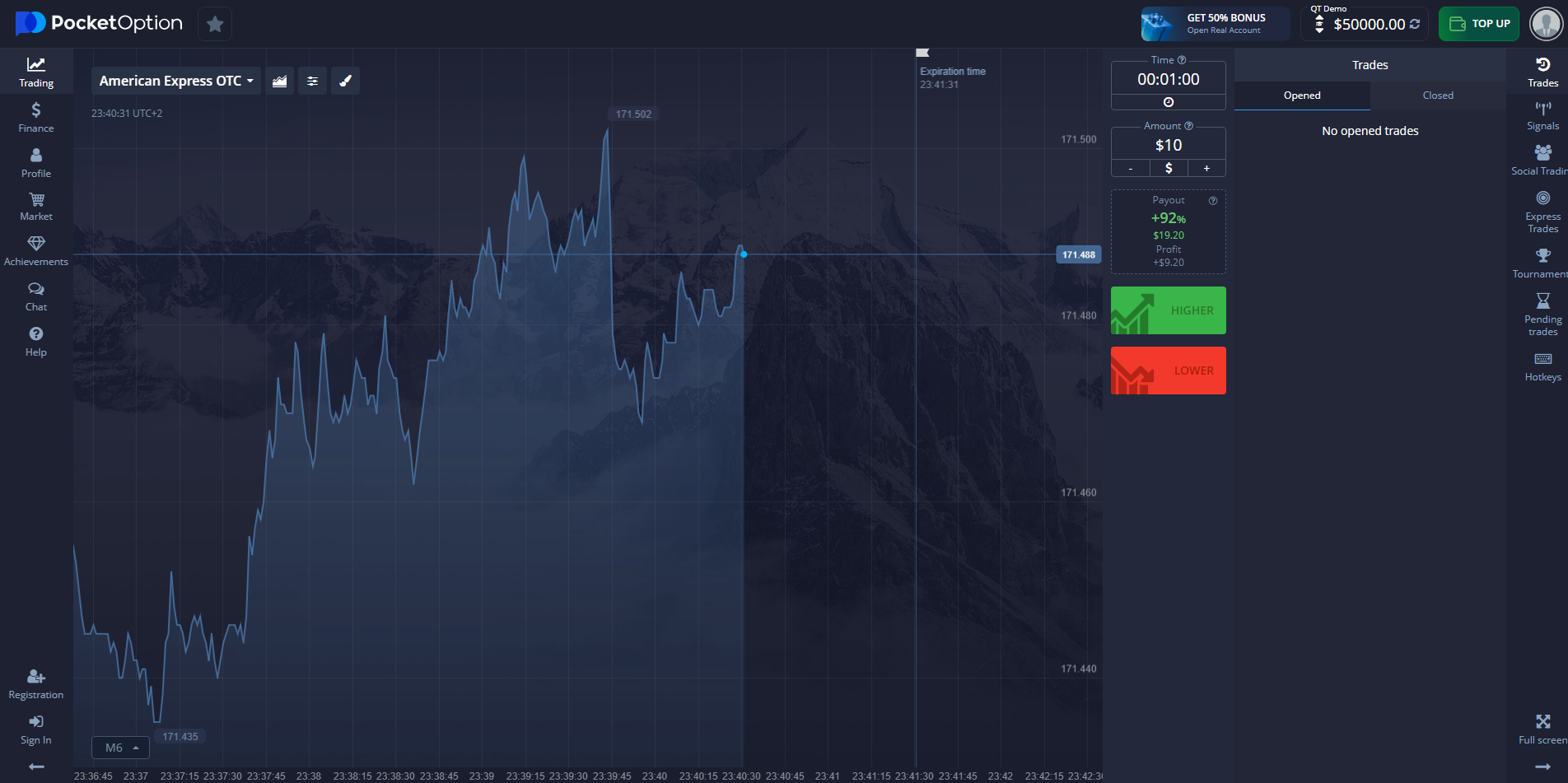Open the Finance section
The width and height of the screenshot is (1568, 783).
click(36, 118)
